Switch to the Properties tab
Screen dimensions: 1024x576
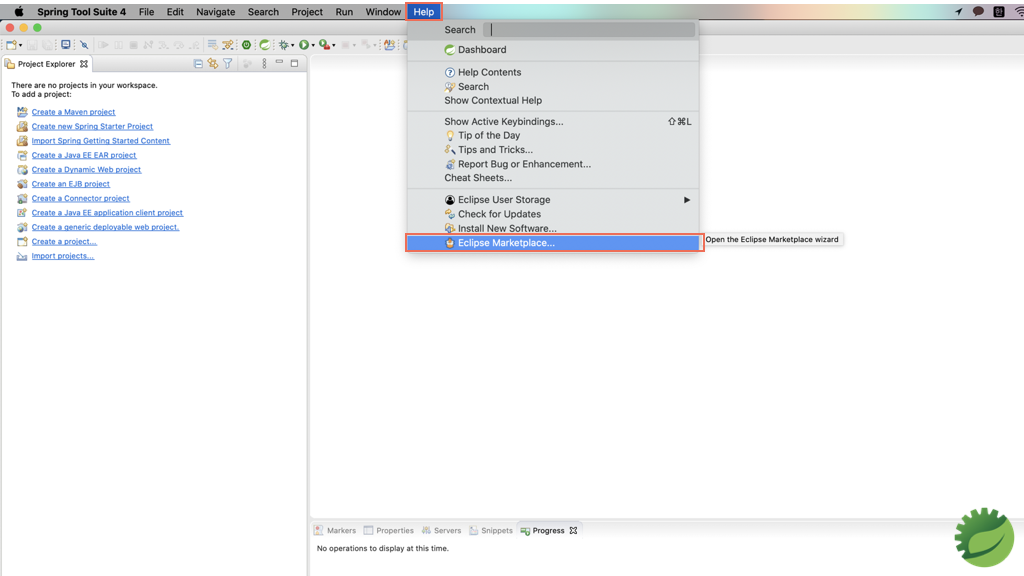pos(389,530)
